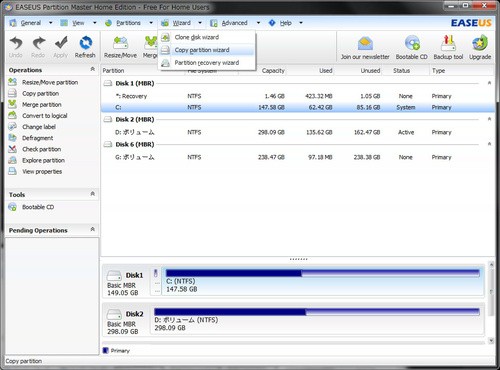Screen dimensions: 500x370
Task: Choose Merge partition in Operations panel
Action: (x=42, y=105)
